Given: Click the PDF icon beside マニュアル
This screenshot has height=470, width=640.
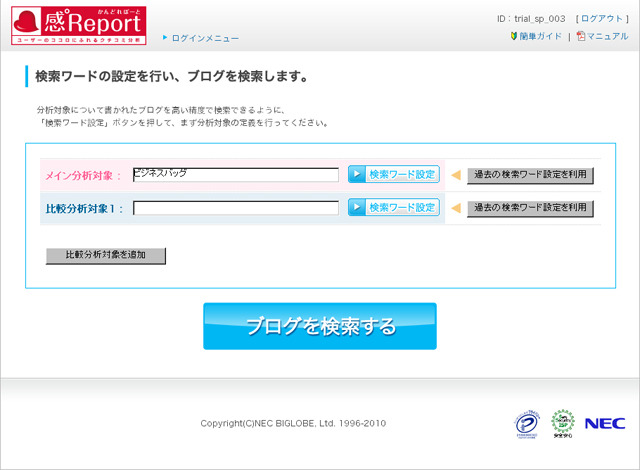Looking at the screenshot, I should point(581,36).
